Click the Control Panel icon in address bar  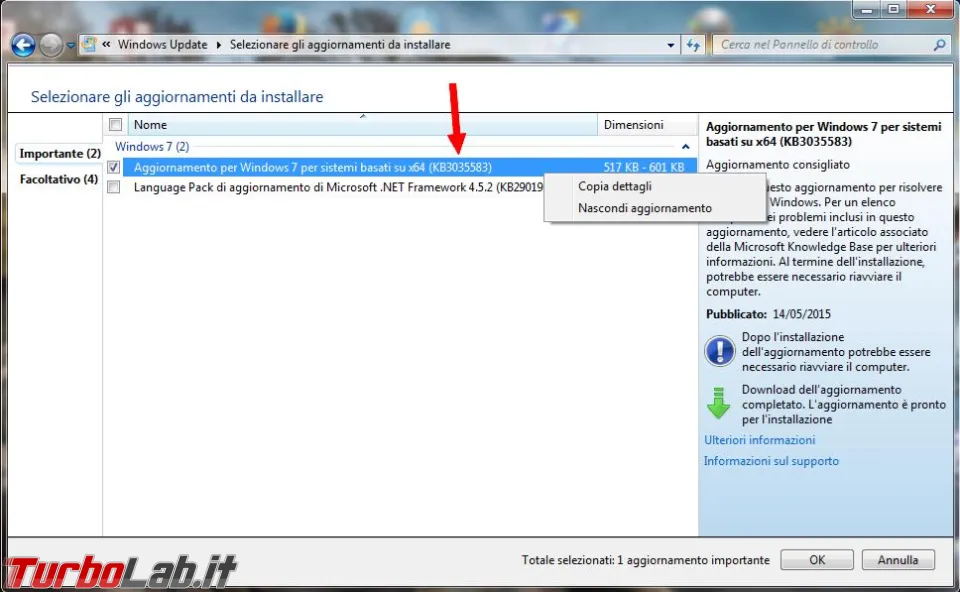click(x=89, y=44)
